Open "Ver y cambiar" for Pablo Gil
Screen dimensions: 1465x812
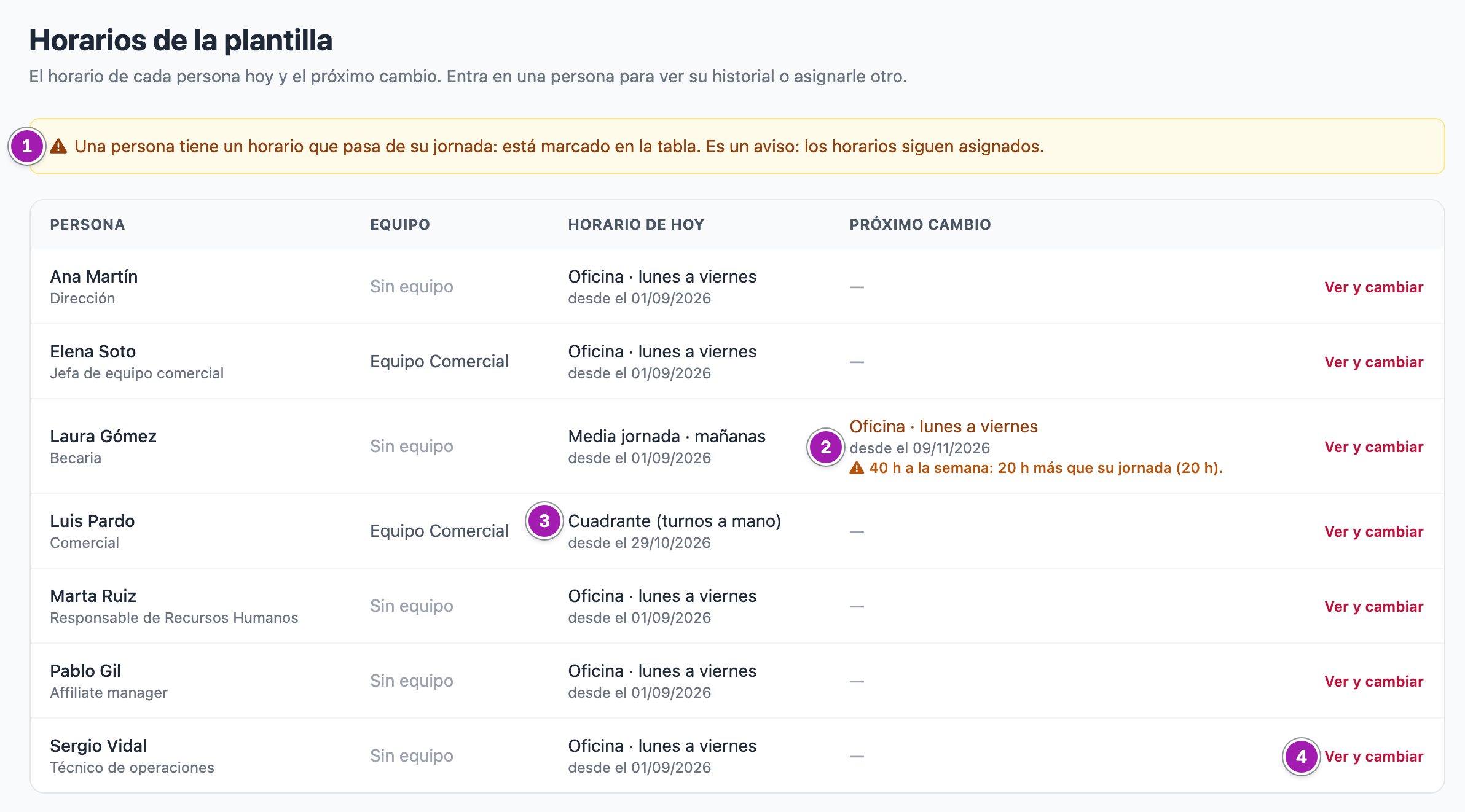pyautogui.click(x=1373, y=681)
